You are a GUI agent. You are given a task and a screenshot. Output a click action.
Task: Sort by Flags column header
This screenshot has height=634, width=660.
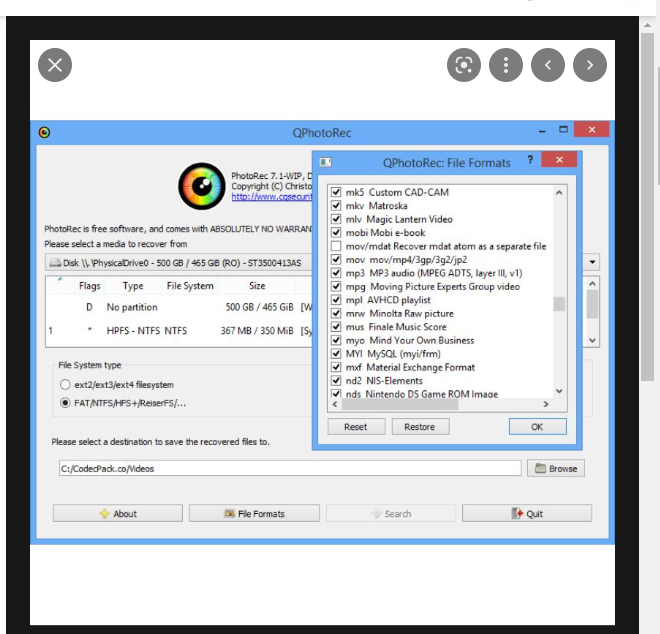click(89, 286)
